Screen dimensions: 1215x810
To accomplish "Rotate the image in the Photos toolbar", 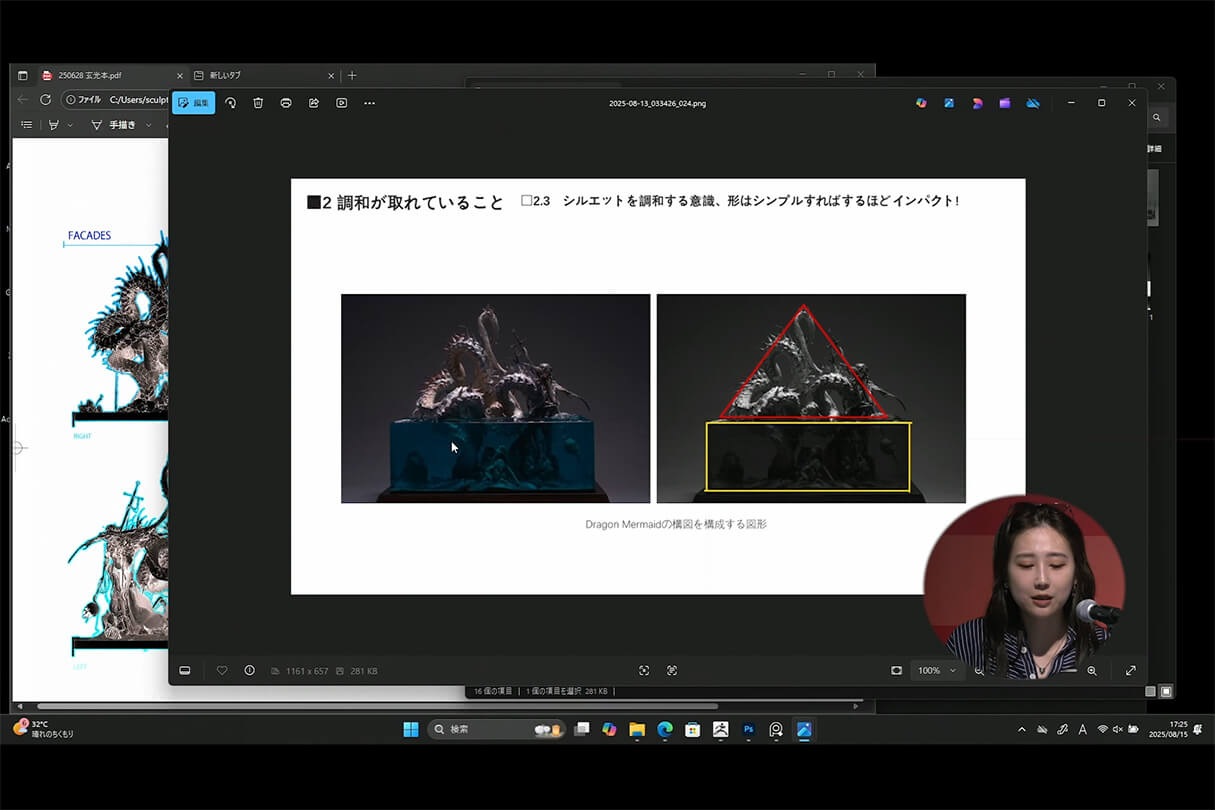I will pos(229,102).
